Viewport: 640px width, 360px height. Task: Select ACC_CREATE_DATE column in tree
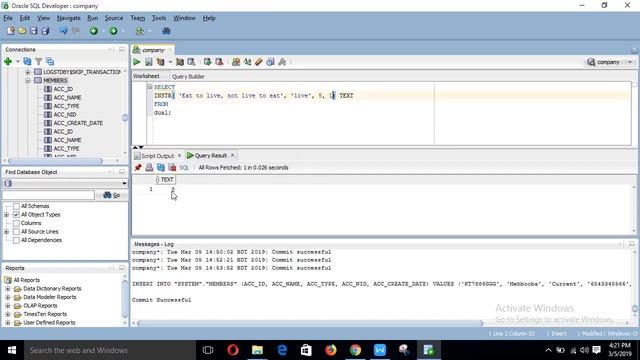tap(78, 123)
